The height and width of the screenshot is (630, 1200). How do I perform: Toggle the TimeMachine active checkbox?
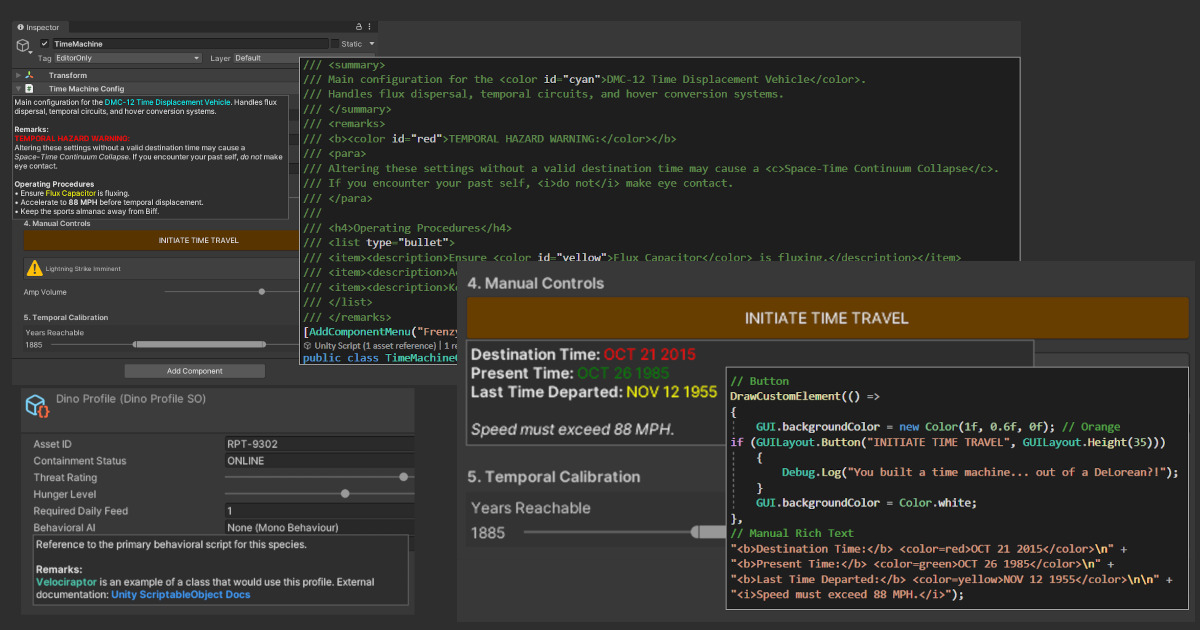tap(44, 44)
